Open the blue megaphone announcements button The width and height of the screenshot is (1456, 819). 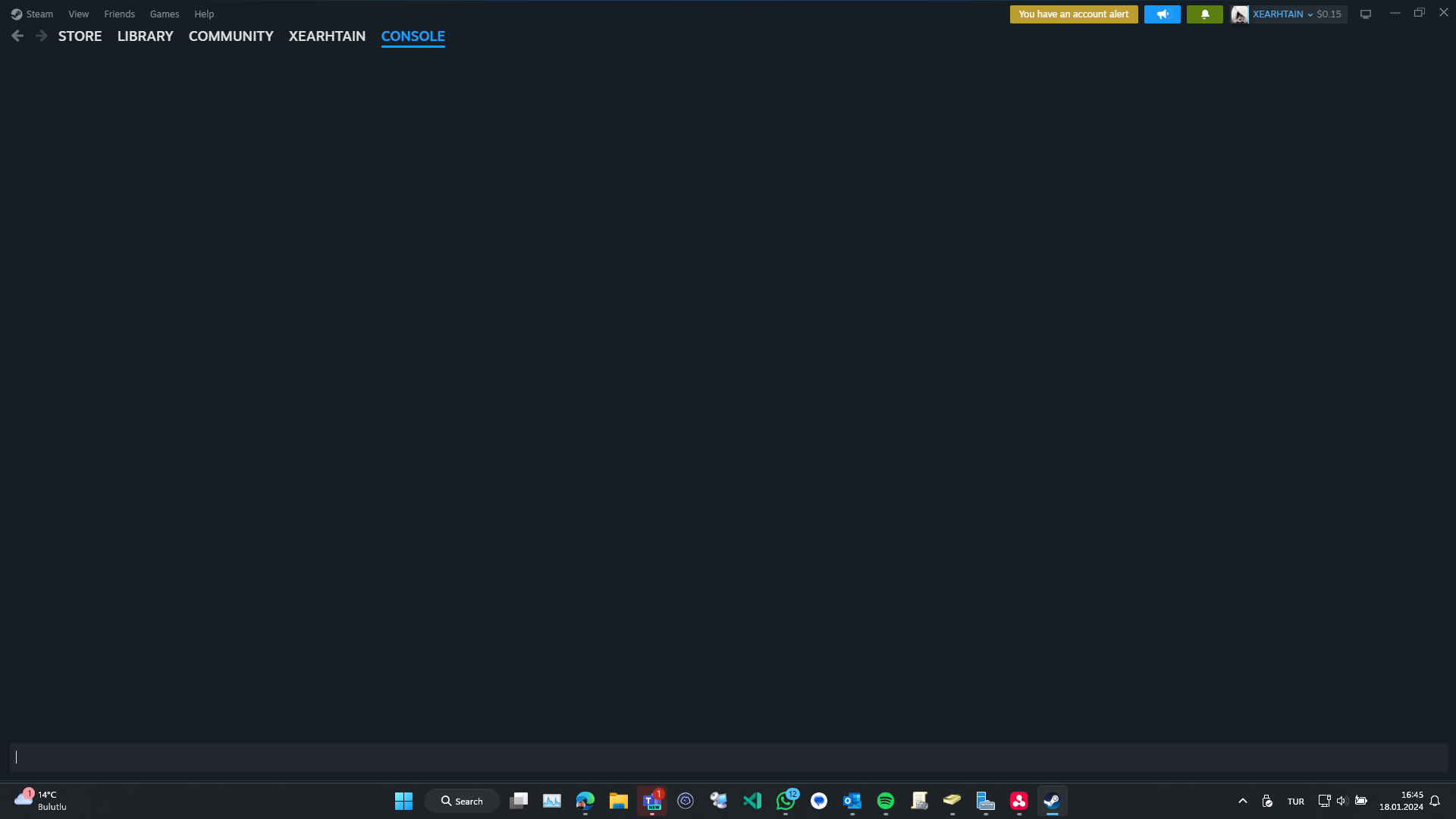tap(1162, 14)
